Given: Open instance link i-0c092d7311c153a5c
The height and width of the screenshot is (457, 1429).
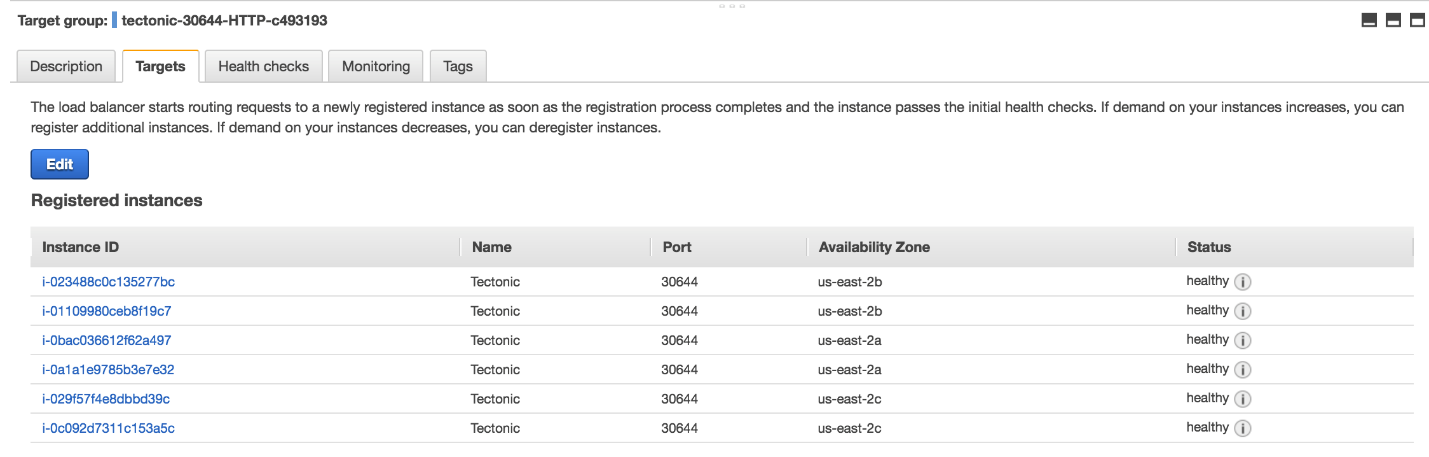Looking at the screenshot, I should [x=108, y=428].
